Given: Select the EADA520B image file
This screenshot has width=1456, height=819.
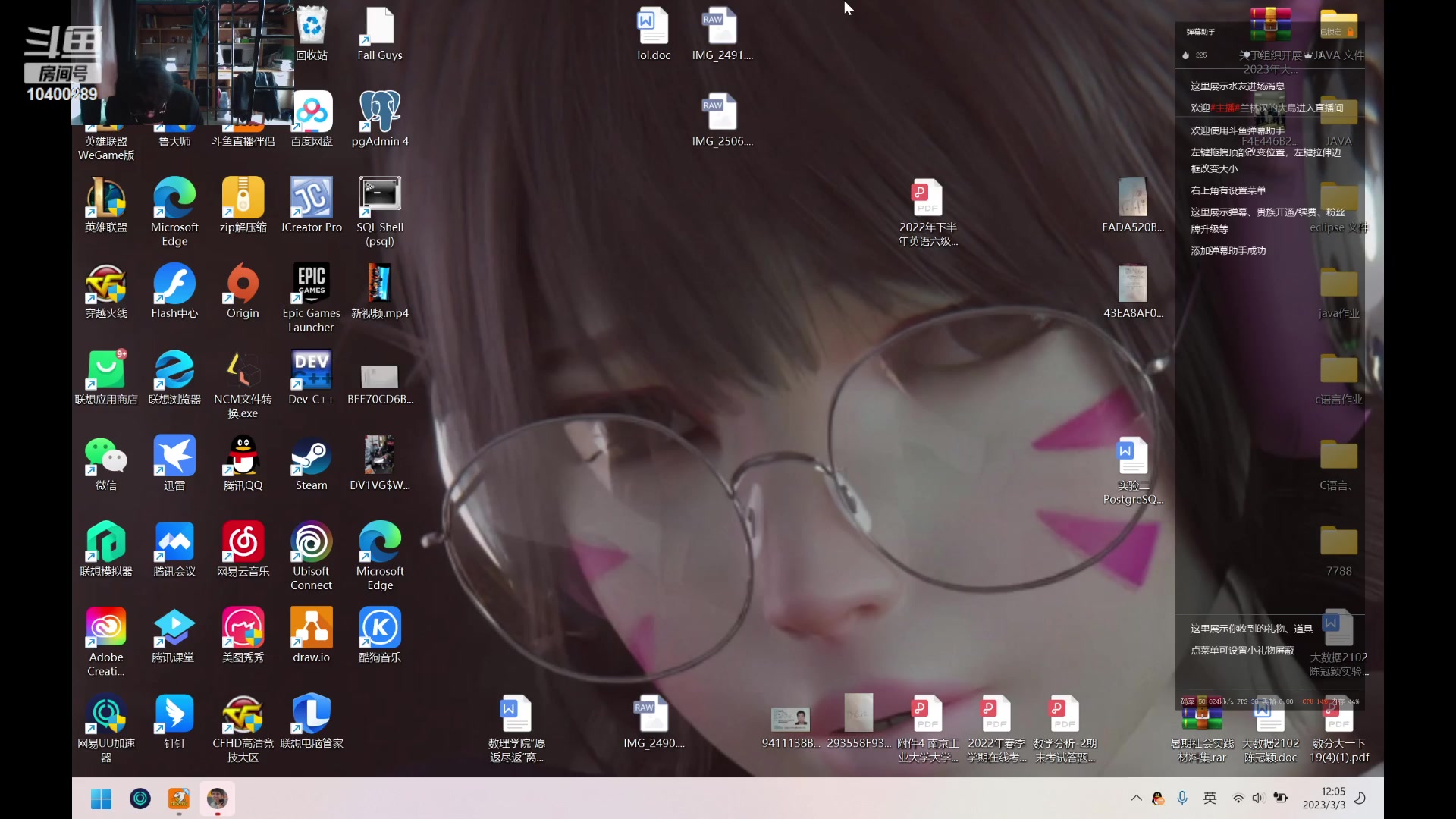Looking at the screenshot, I should [1133, 206].
